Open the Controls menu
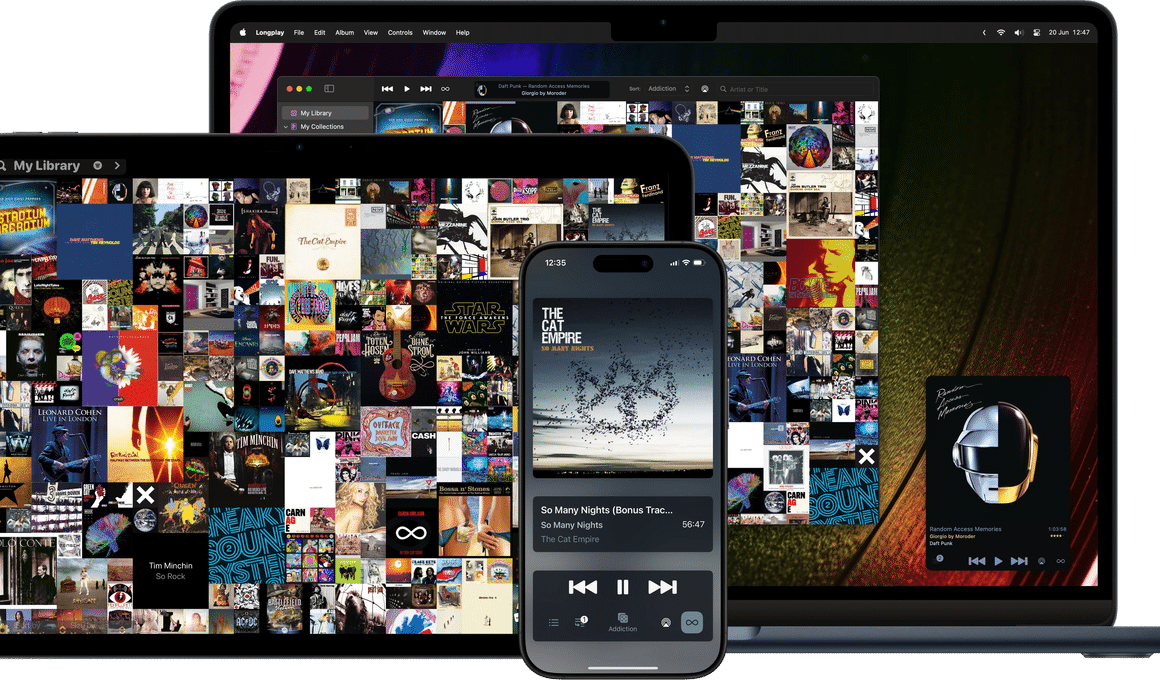The image size is (1160, 680). (400, 33)
